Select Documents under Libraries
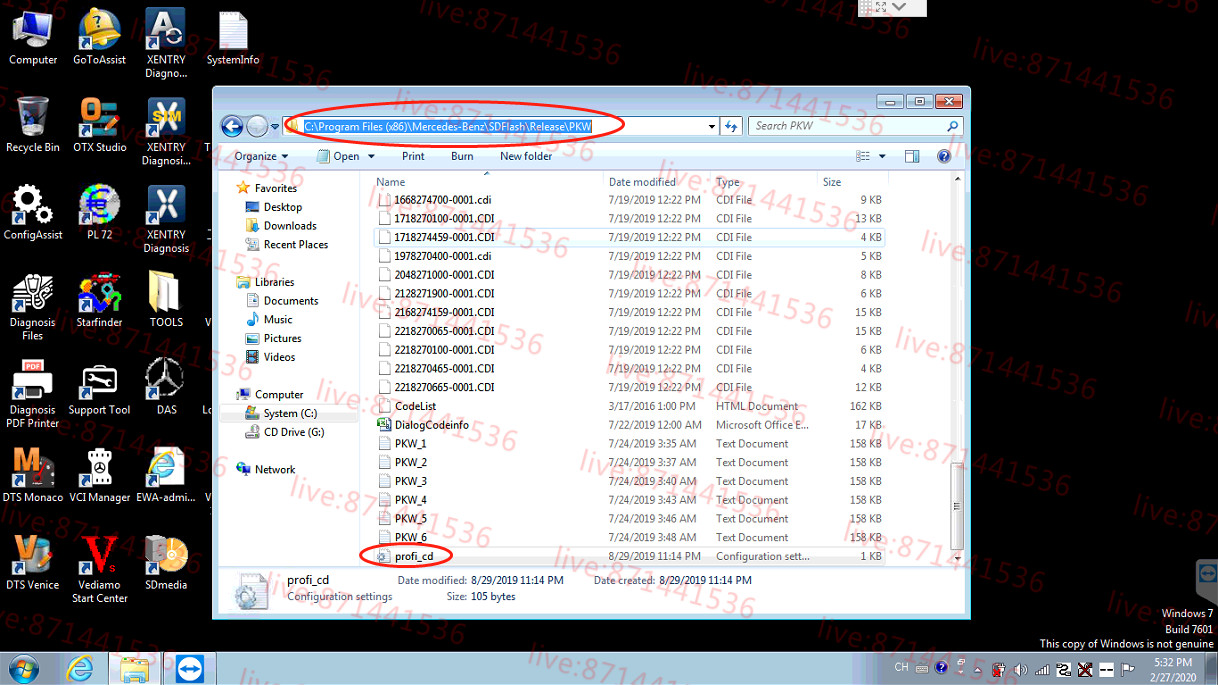 tap(291, 301)
